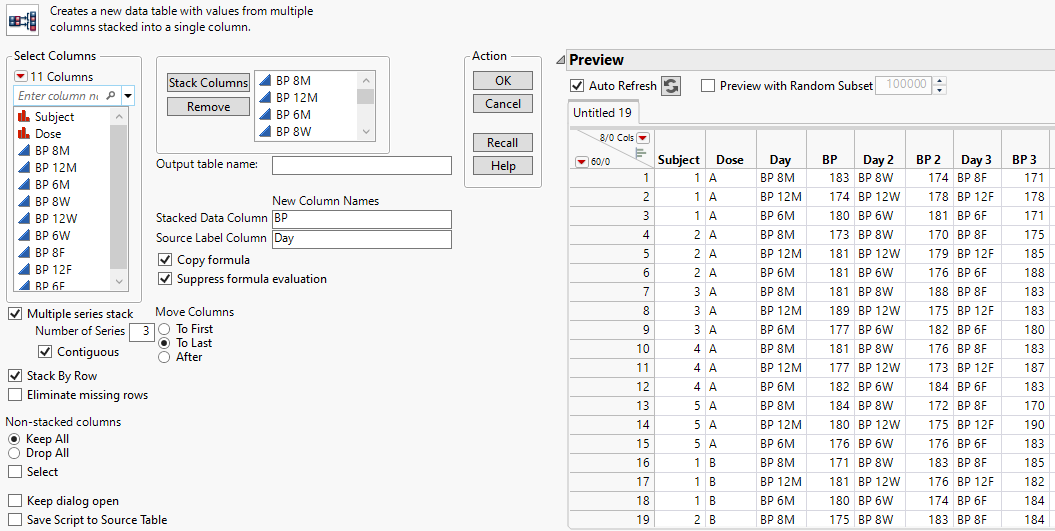This screenshot has width=1055, height=531.
Task: Select the Subject column in Select Columns
Action: pyautogui.click(x=54, y=117)
